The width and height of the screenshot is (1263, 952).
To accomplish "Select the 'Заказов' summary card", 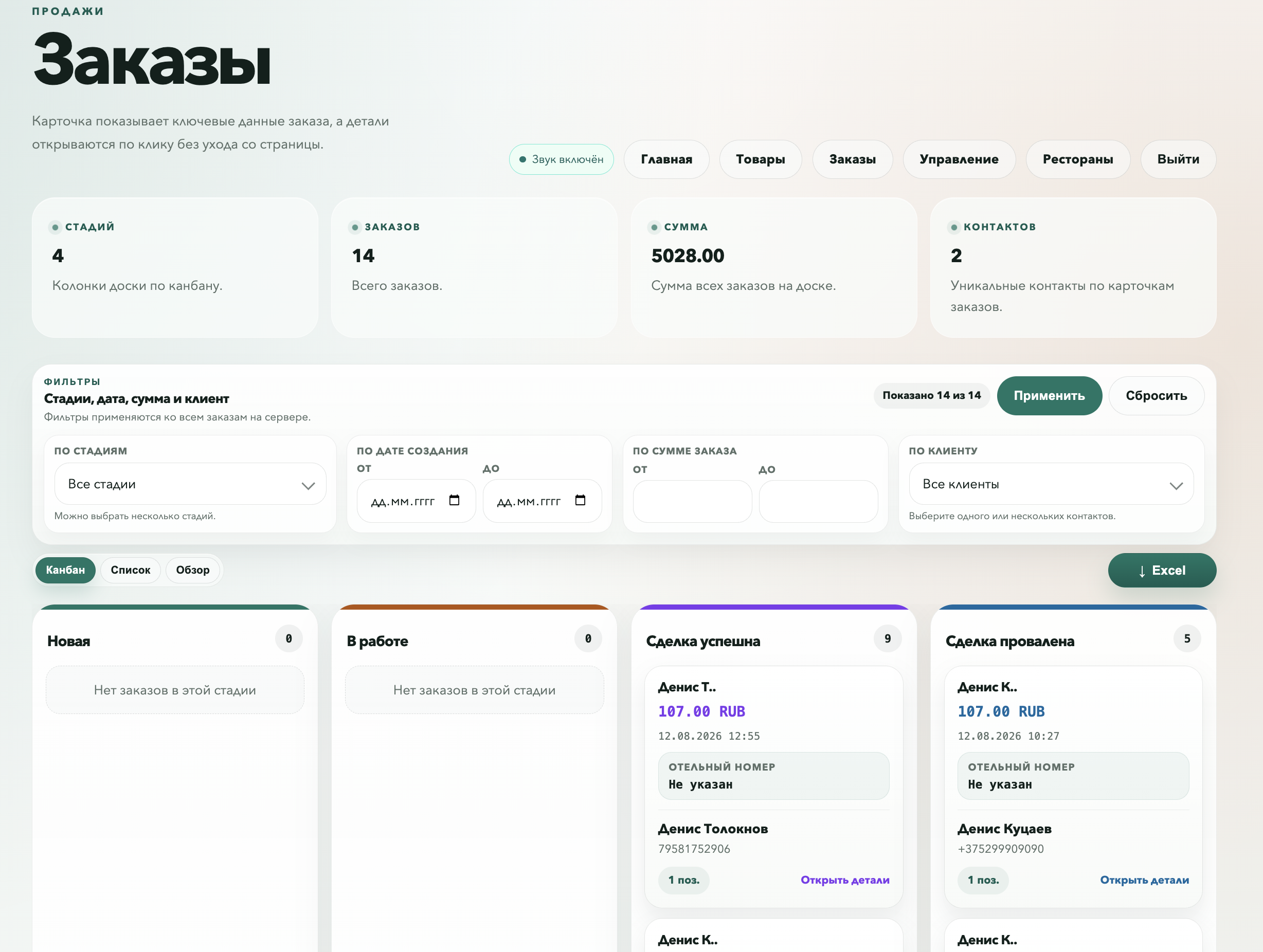I will pos(474,267).
